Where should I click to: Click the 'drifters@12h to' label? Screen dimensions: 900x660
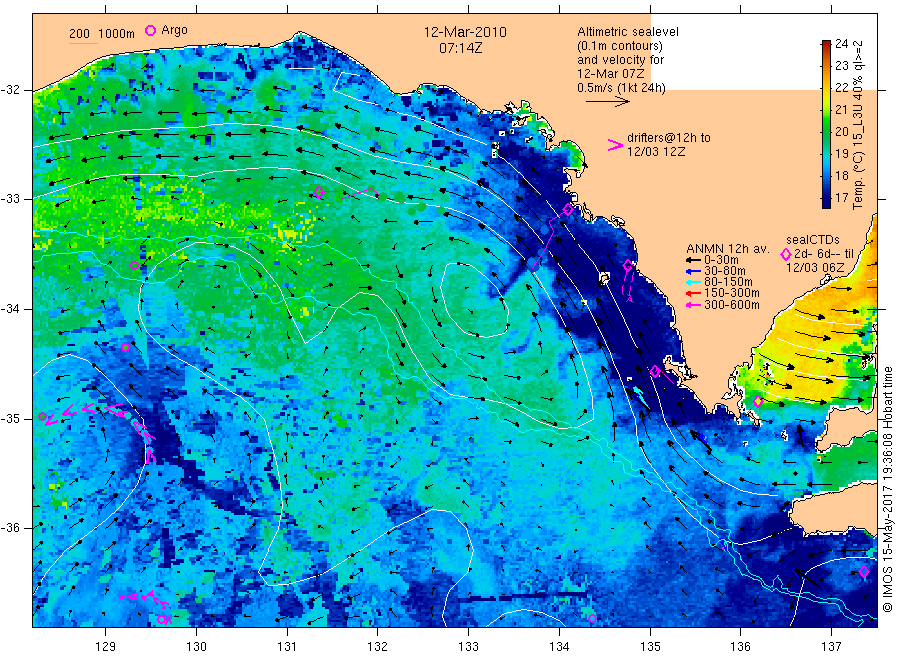[669, 138]
